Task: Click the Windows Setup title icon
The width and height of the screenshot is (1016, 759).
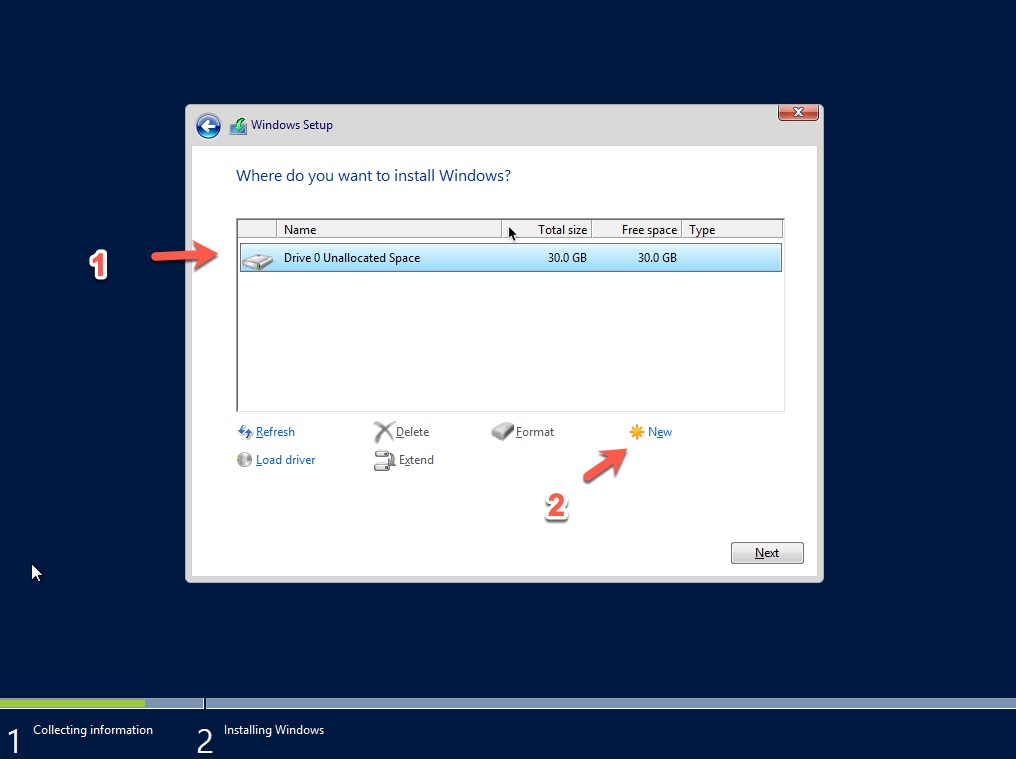Action: [238, 126]
